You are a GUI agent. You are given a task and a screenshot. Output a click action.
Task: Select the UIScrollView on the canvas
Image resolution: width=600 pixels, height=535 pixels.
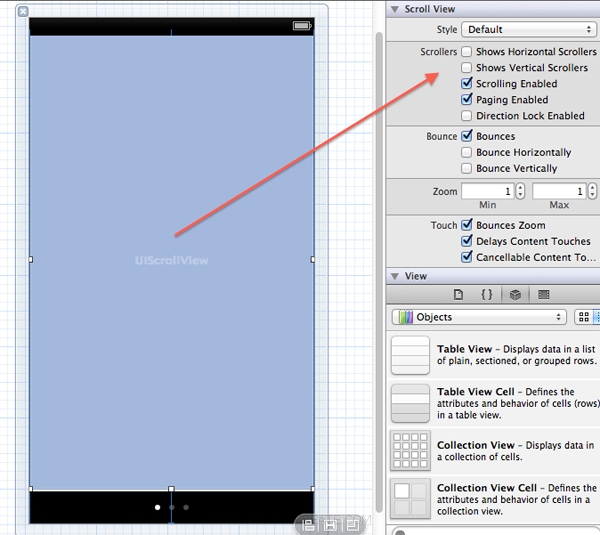coord(172,261)
